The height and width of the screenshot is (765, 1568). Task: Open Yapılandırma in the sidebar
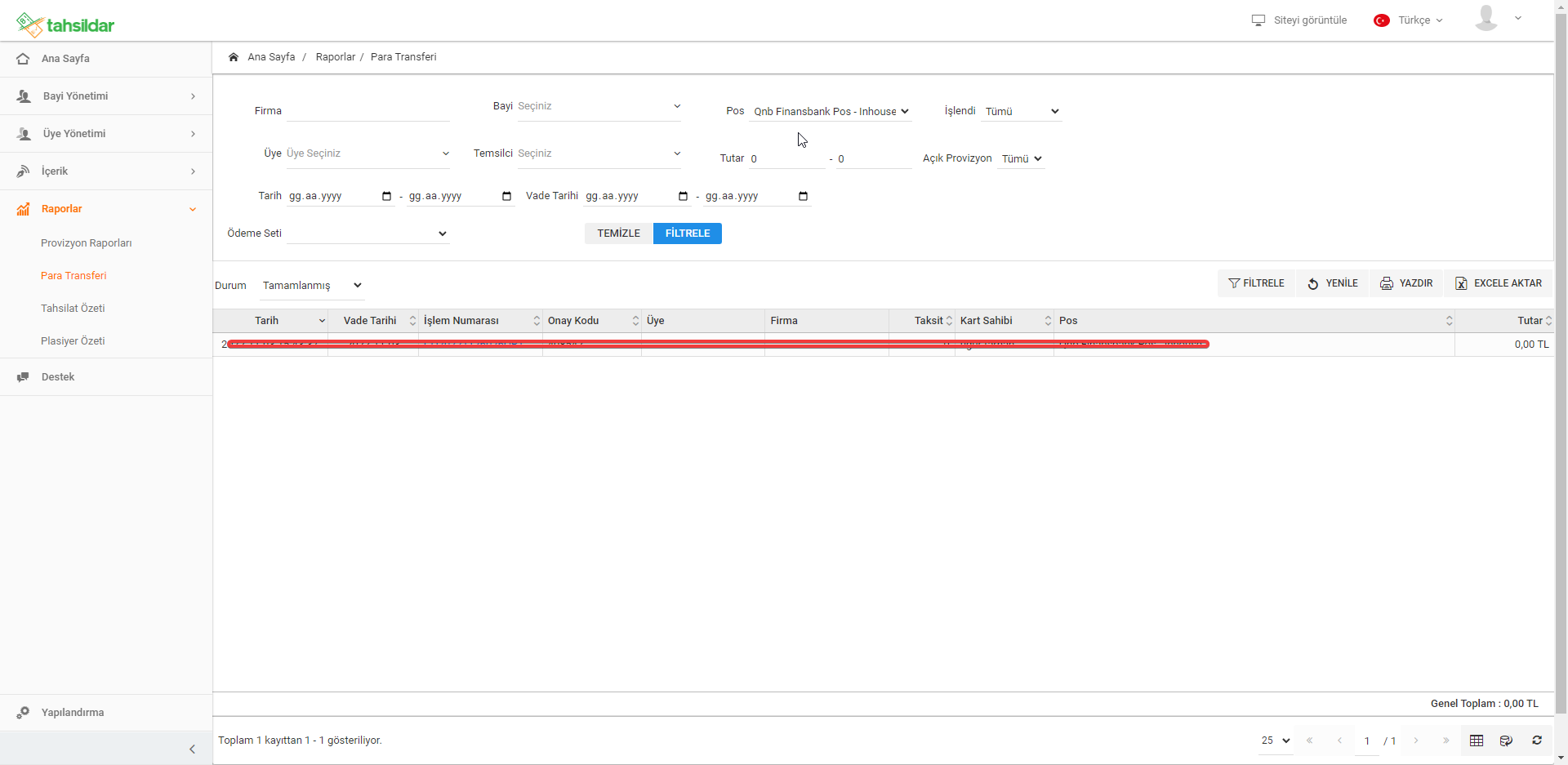(106, 713)
